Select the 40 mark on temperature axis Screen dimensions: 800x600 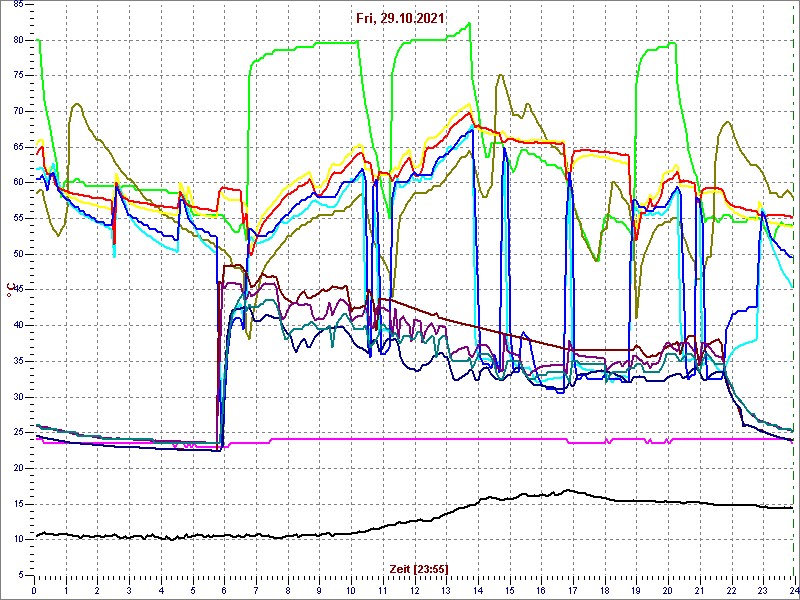point(17,326)
